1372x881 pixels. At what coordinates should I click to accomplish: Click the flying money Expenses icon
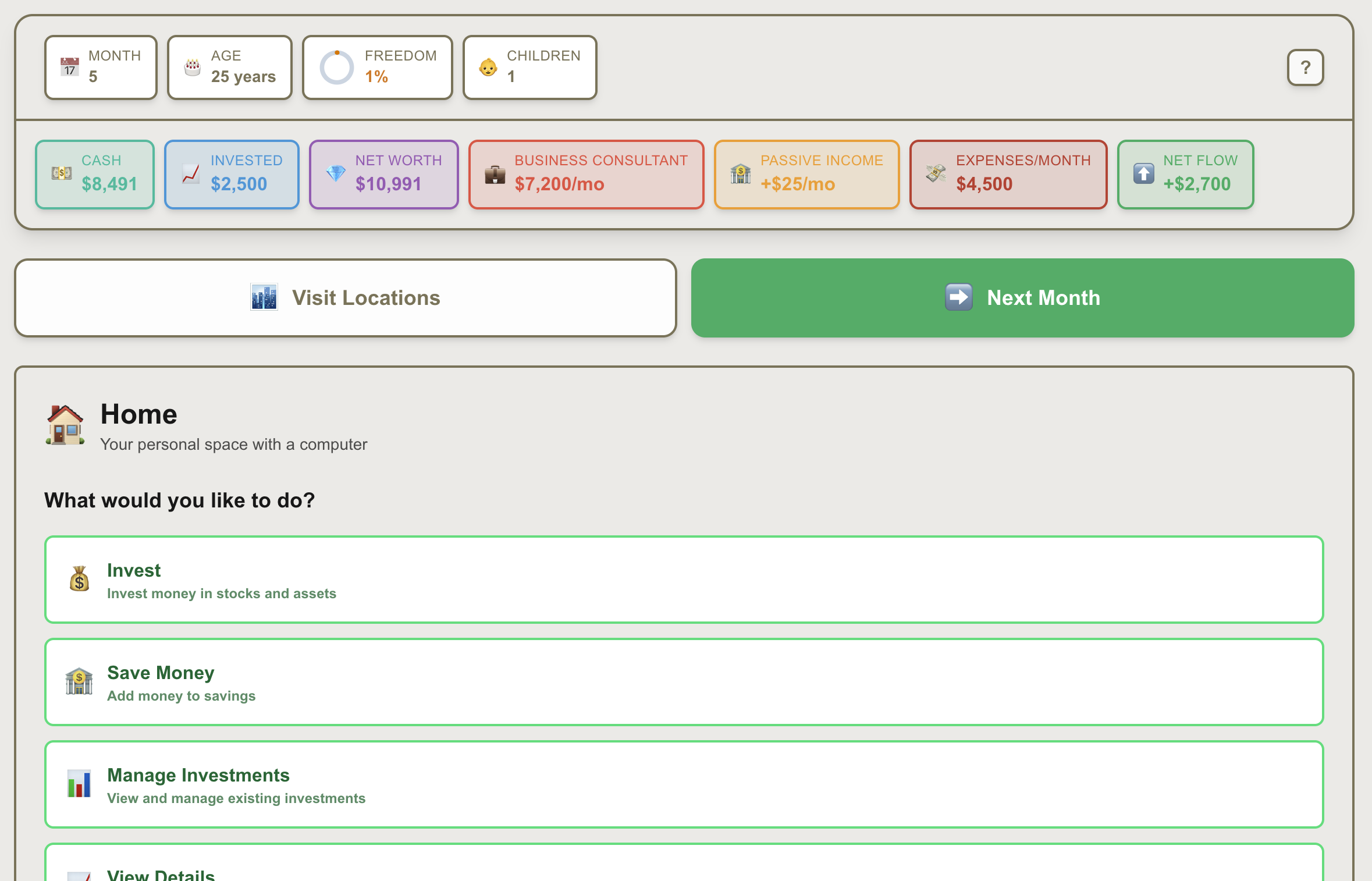click(x=936, y=173)
